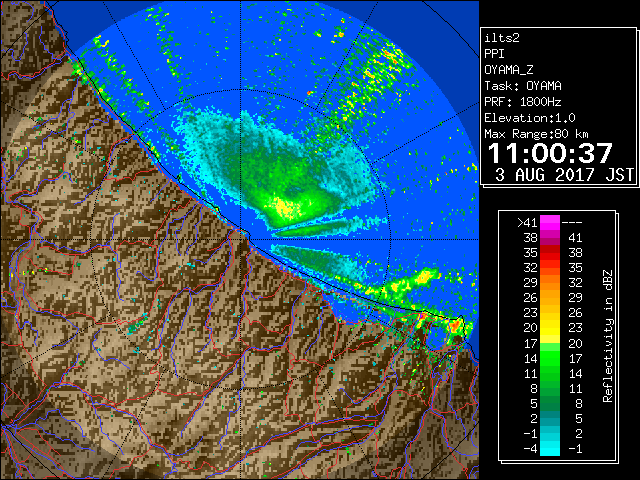Select the red 35 dBZ color swatch
This screenshot has height=480, width=640.
pyautogui.click(x=550, y=253)
